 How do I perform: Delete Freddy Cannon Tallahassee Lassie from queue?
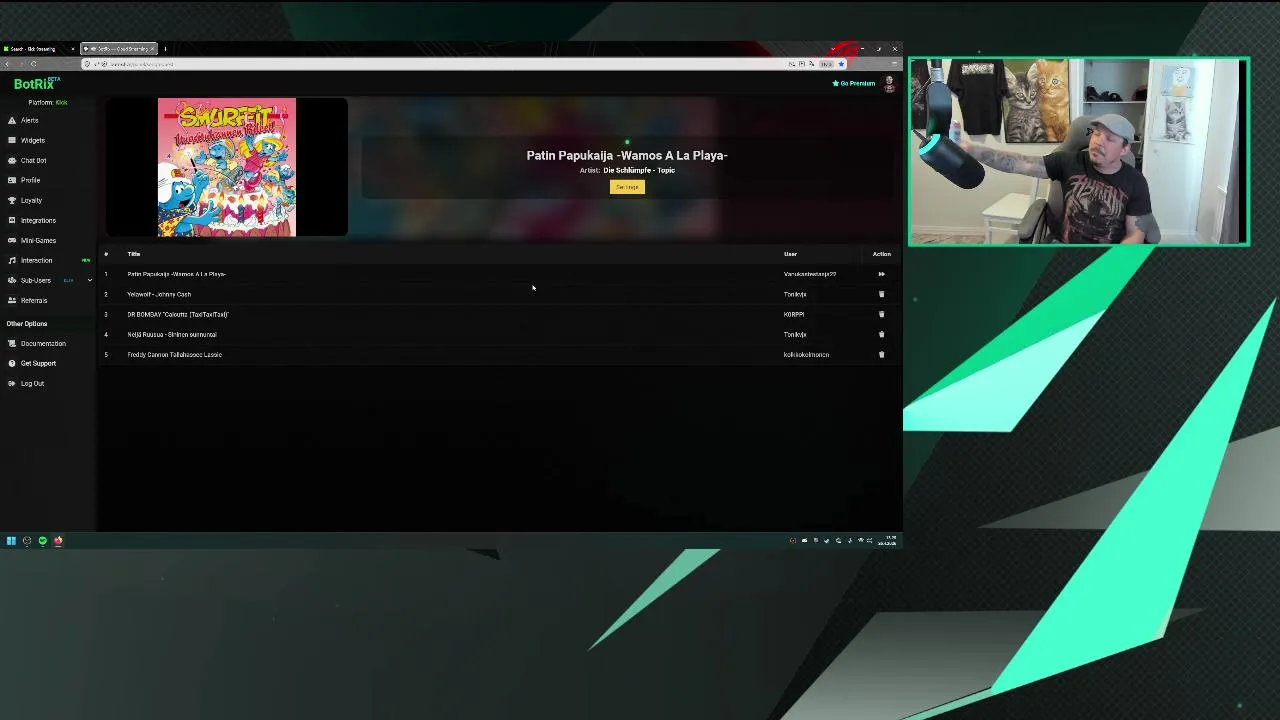click(x=881, y=354)
